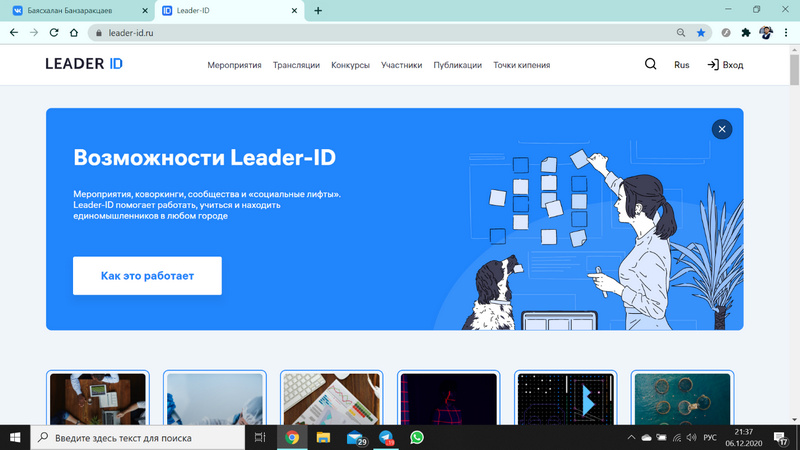
Task: Open Telegram from the taskbar
Action: click(x=386, y=437)
